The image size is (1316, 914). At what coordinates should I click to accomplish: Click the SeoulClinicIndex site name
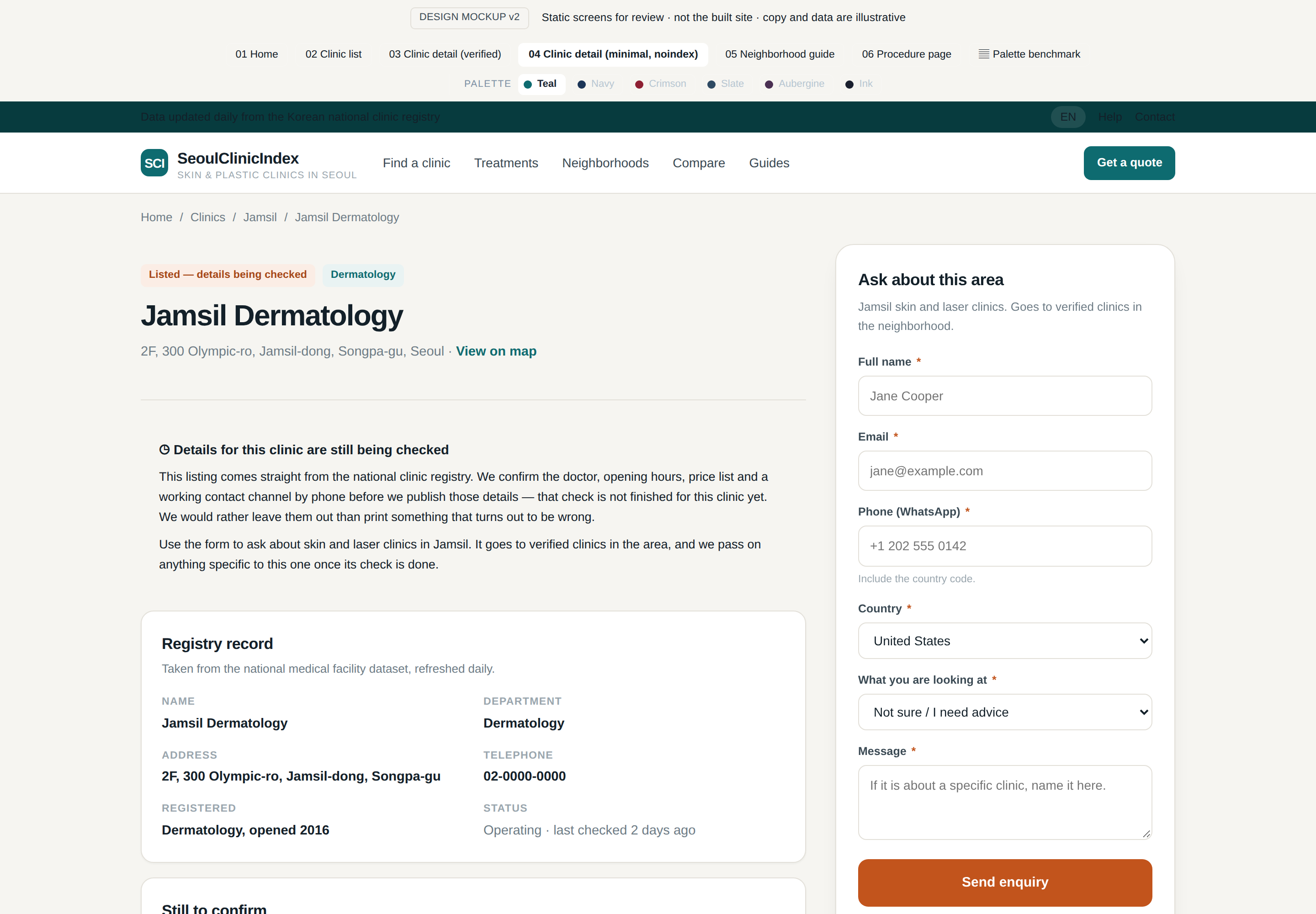point(238,158)
